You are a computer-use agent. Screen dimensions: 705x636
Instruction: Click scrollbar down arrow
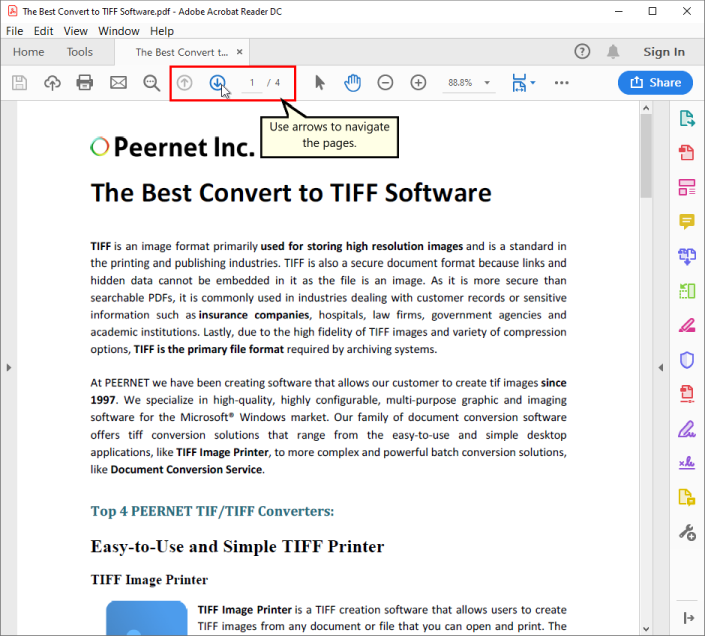[646, 629]
